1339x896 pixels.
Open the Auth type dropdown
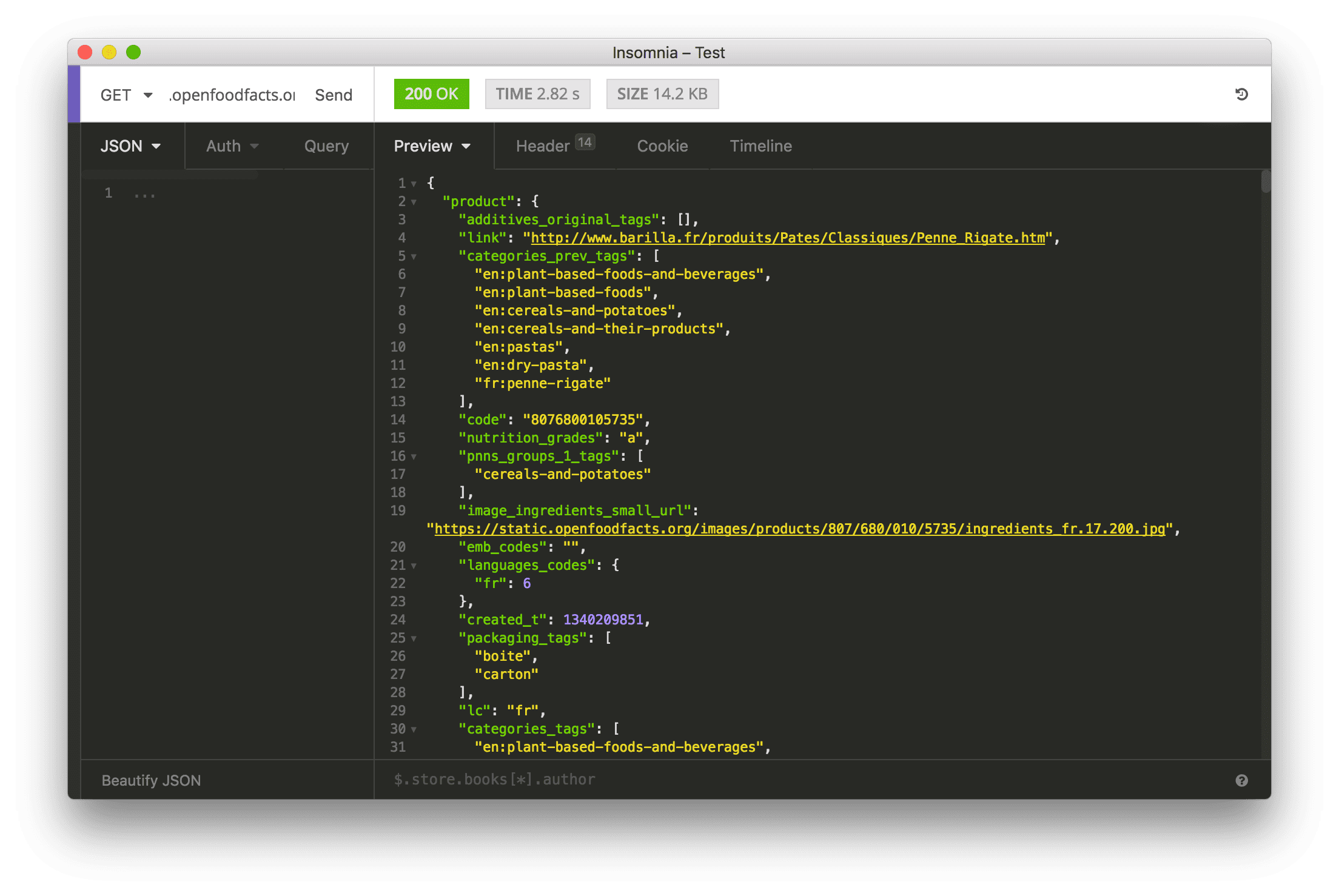[x=232, y=146]
